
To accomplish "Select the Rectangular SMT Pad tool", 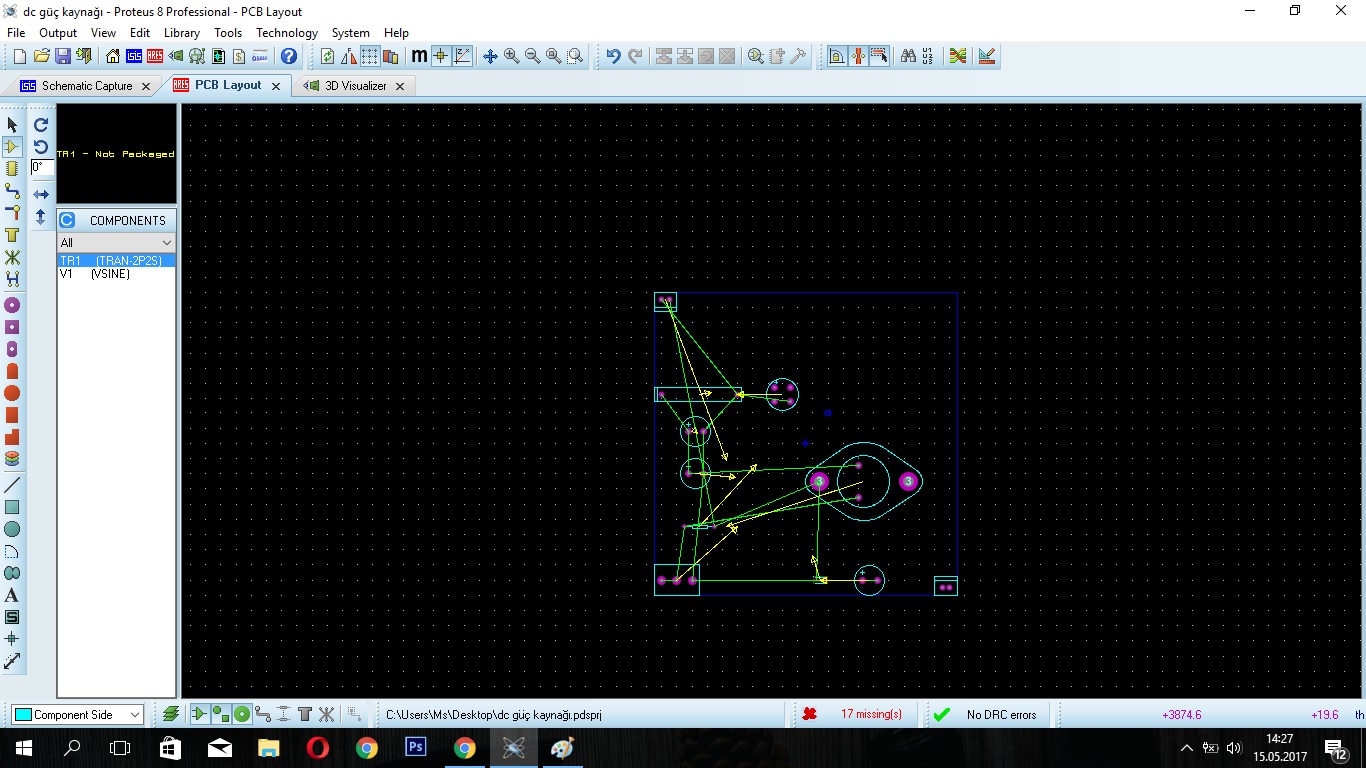I will tap(12, 415).
